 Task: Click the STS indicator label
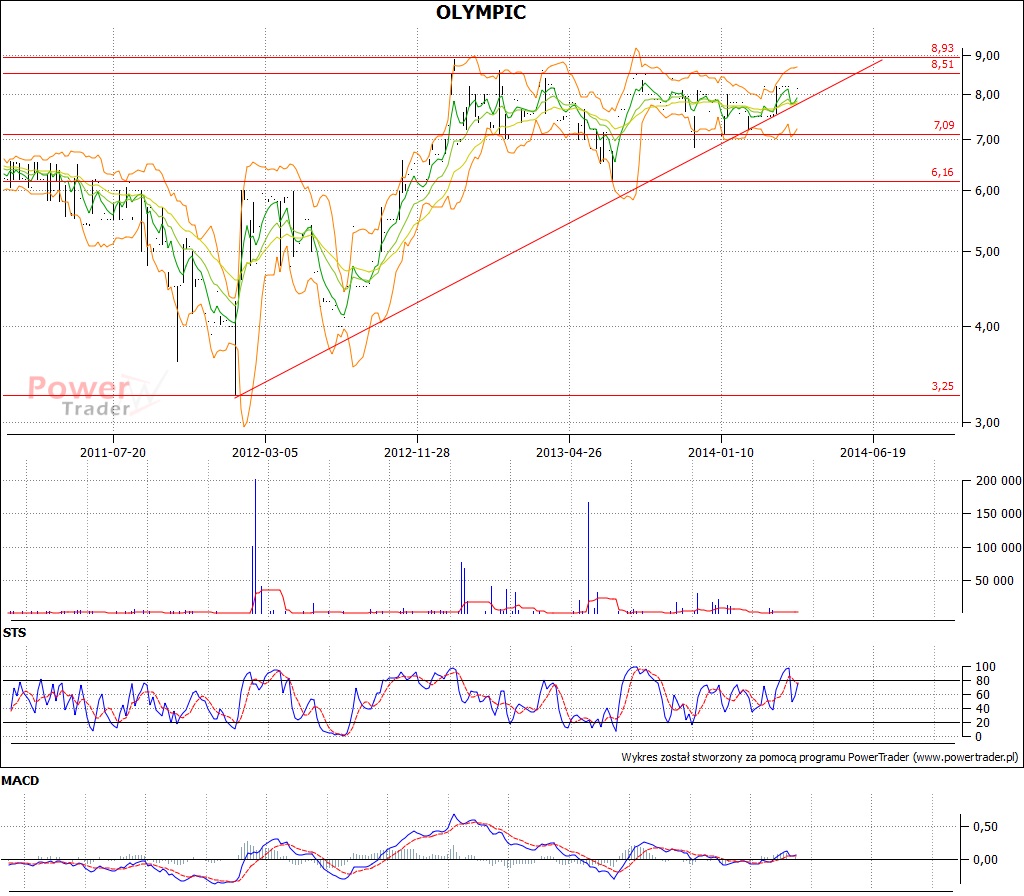point(14,633)
